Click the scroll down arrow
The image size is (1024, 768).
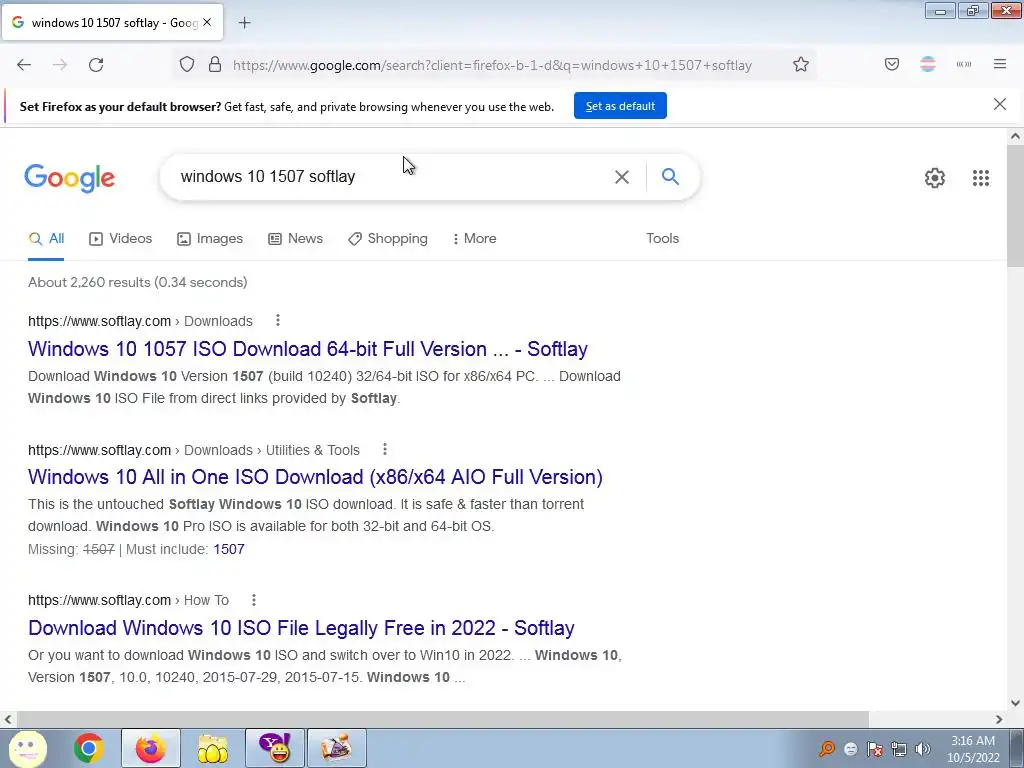[1015, 703]
